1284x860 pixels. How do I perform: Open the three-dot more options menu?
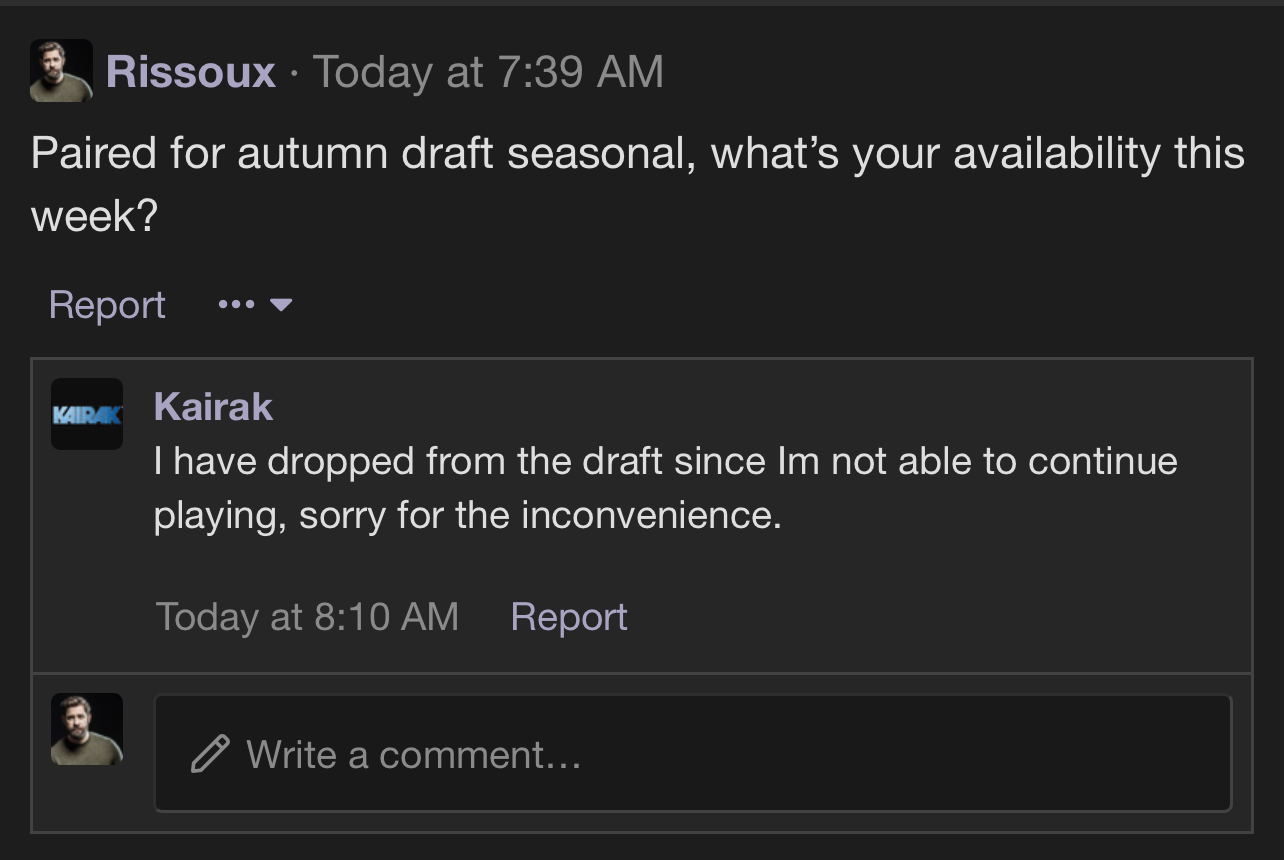(236, 305)
